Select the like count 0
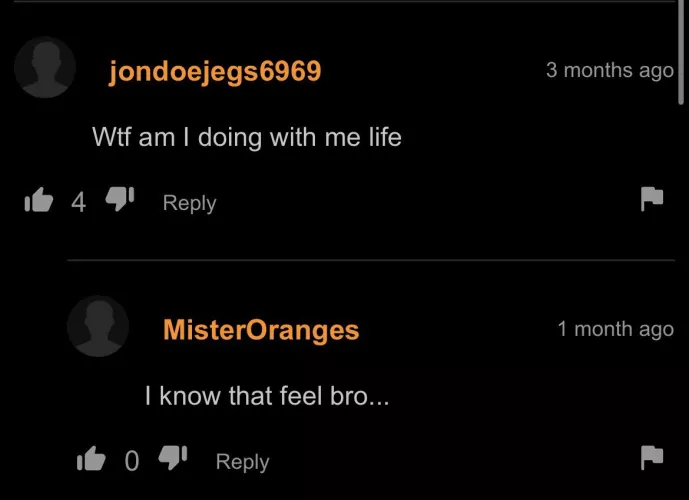This screenshot has width=689, height=500. coord(132,461)
